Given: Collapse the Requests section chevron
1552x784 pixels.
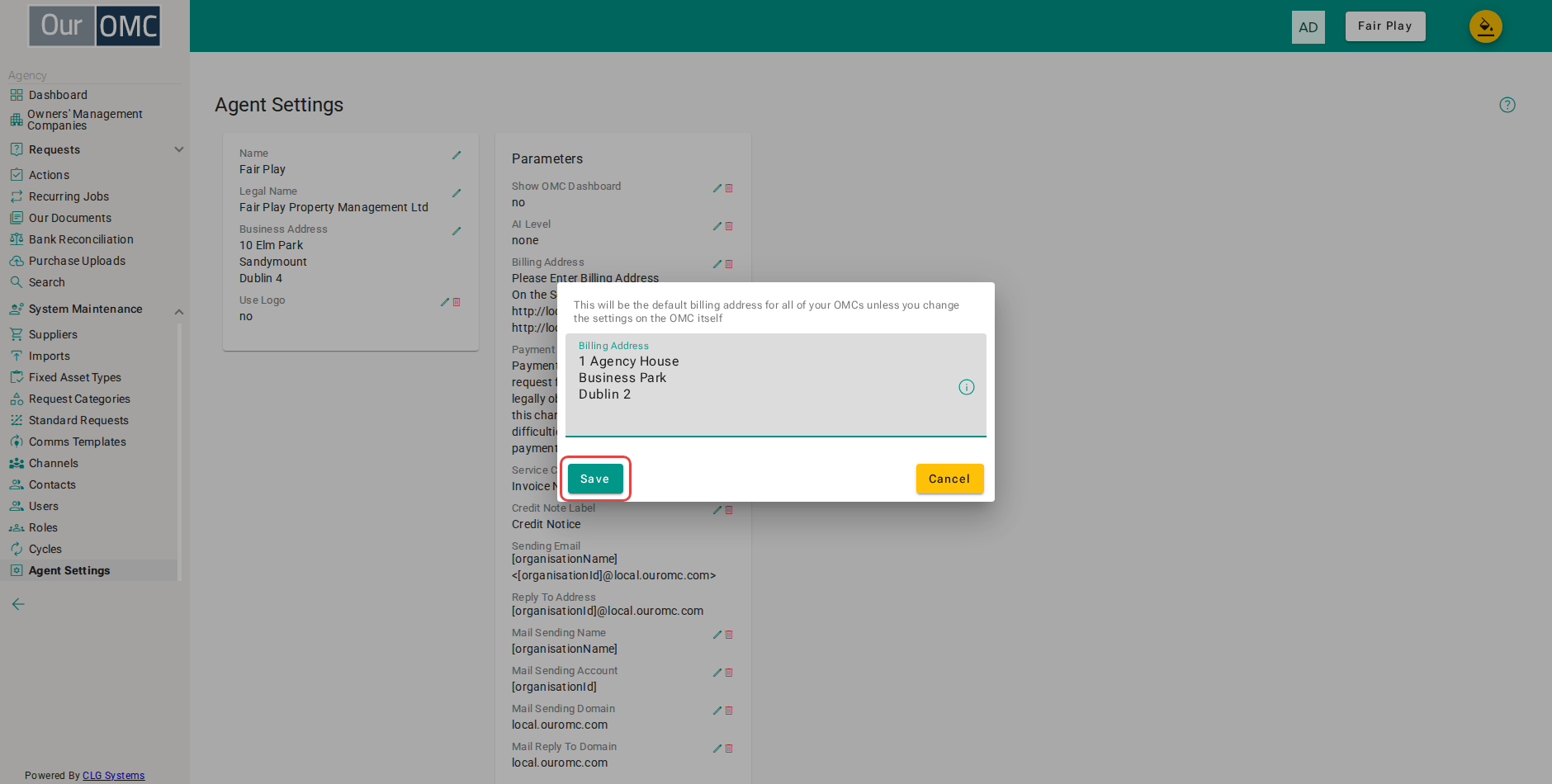Looking at the screenshot, I should coord(179,149).
